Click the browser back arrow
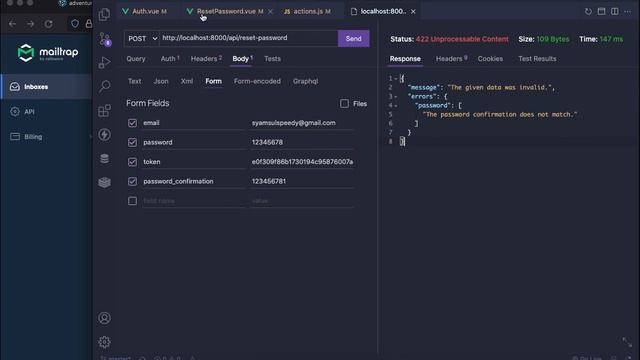This screenshot has height=360, width=640. [12, 24]
